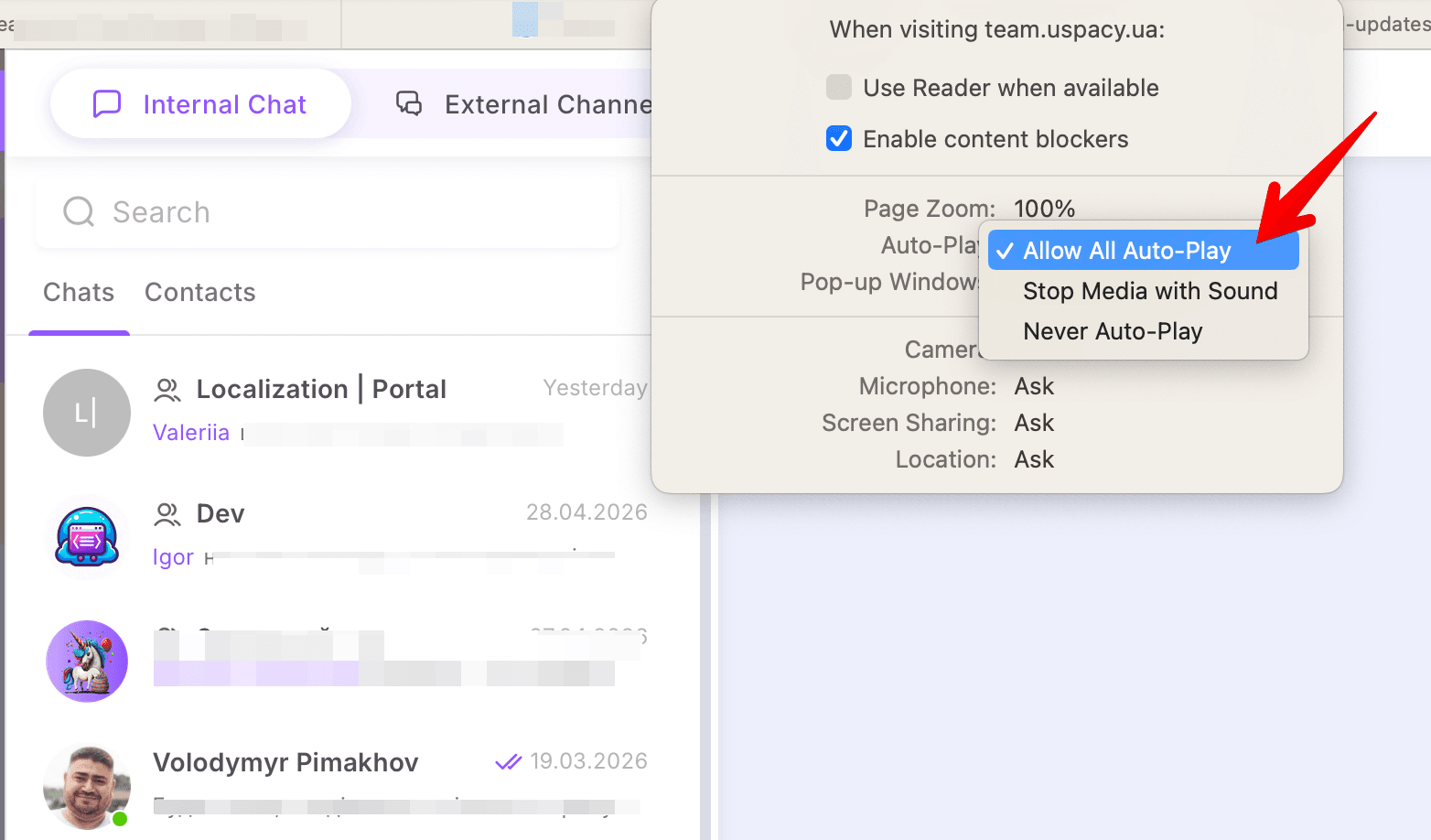Open the Screen Sharing Ask dropdown
Viewport: 1431px width, 840px height.
click(x=1034, y=423)
